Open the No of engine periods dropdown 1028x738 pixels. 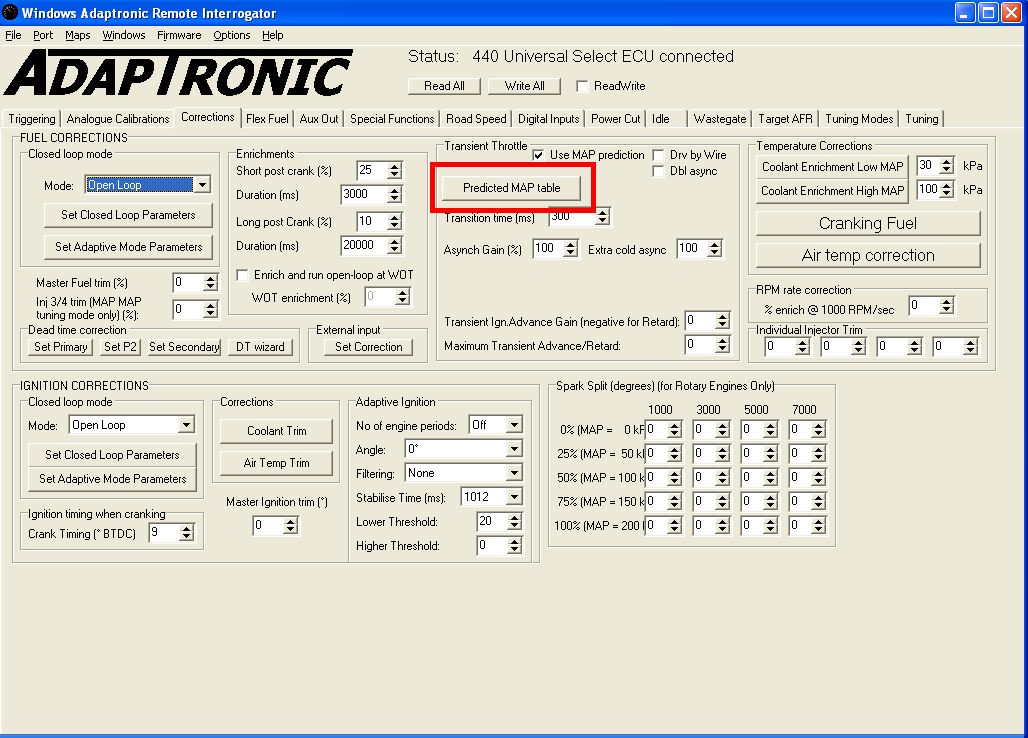pyautogui.click(x=514, y=425)
